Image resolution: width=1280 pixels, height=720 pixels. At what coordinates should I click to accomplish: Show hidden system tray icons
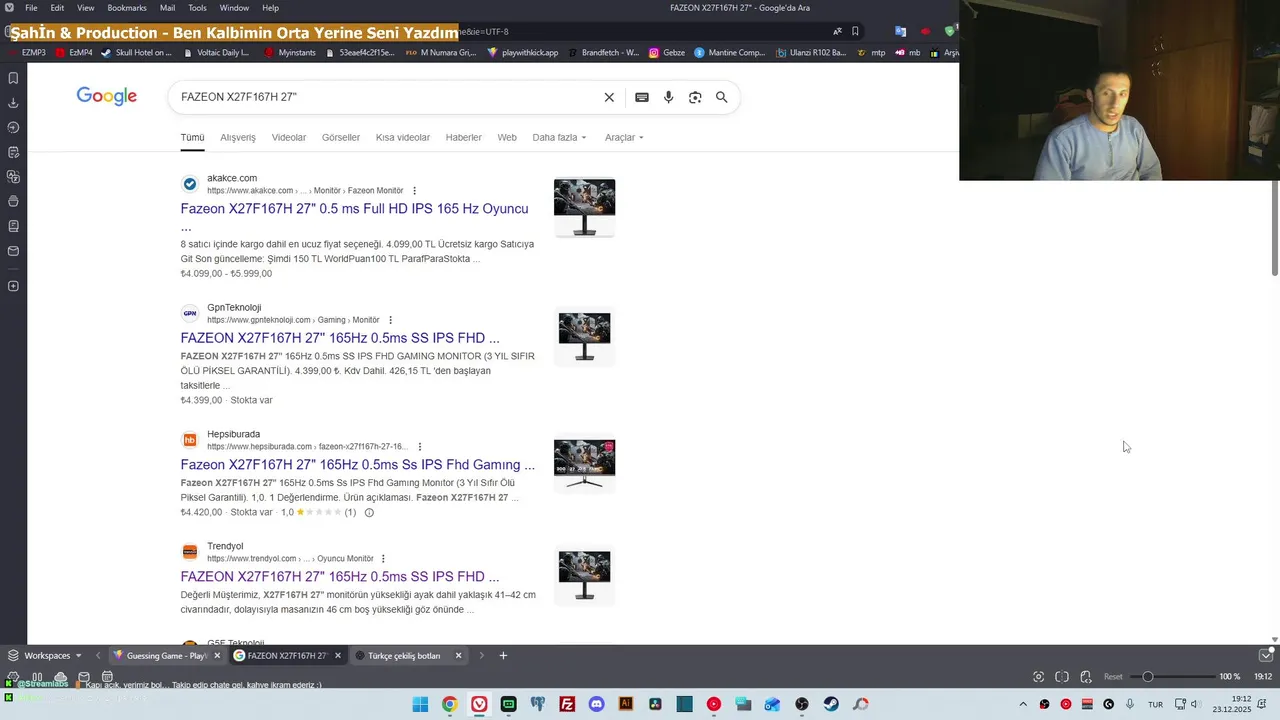point(1022,704)
